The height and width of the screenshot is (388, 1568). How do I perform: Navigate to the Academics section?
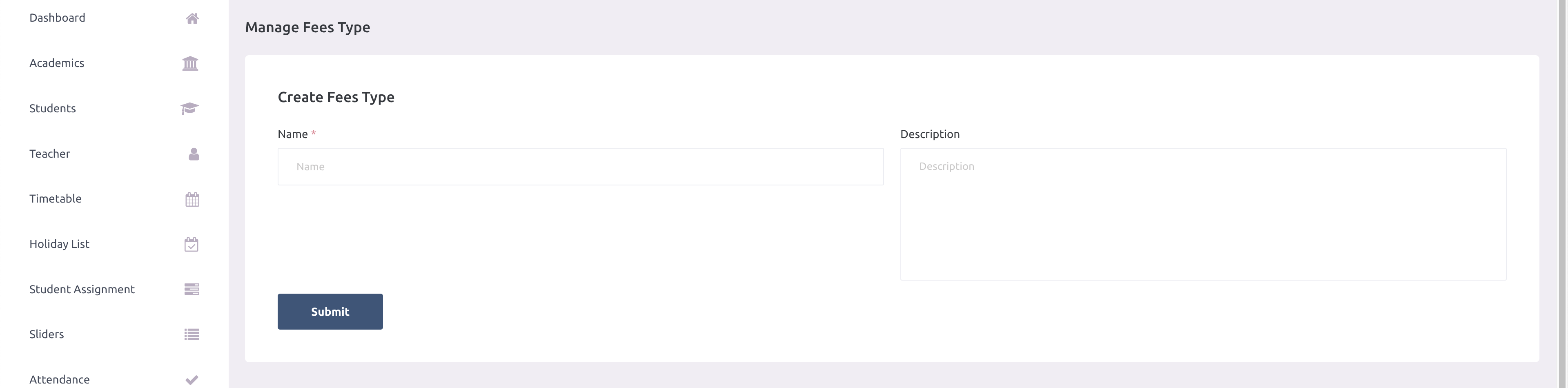[57, 63]
